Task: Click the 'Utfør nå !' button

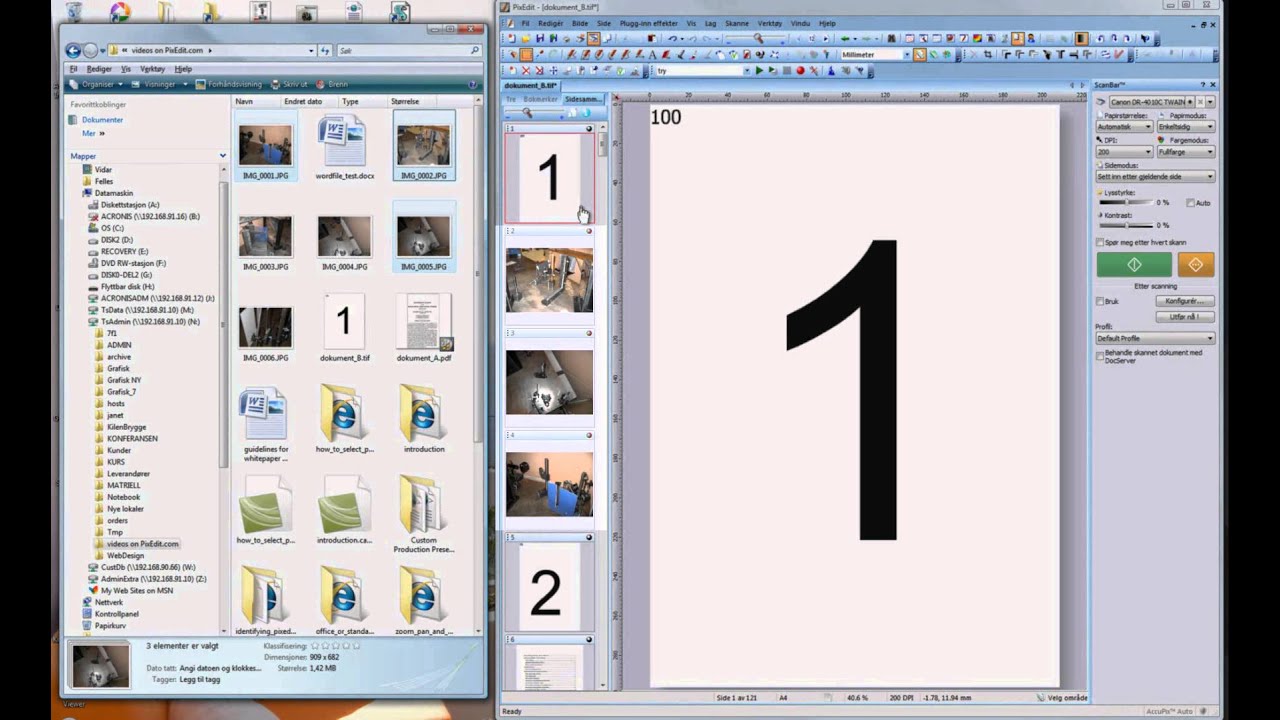Action: pos(1185,316)
